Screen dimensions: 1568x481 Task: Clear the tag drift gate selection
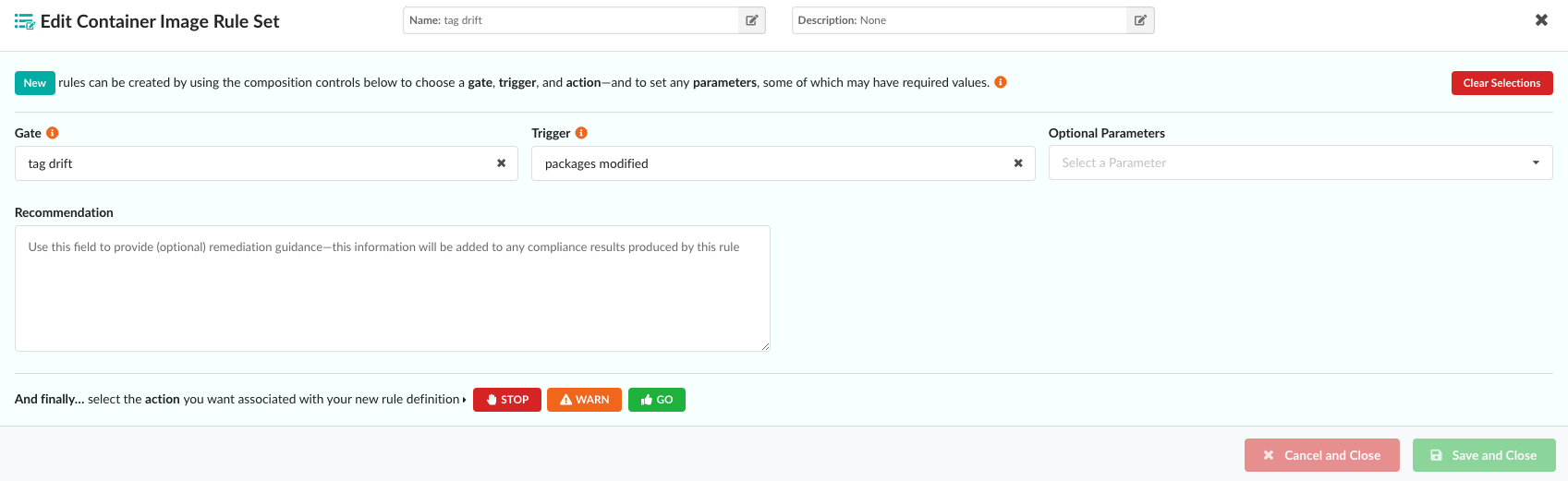[501, 163]
